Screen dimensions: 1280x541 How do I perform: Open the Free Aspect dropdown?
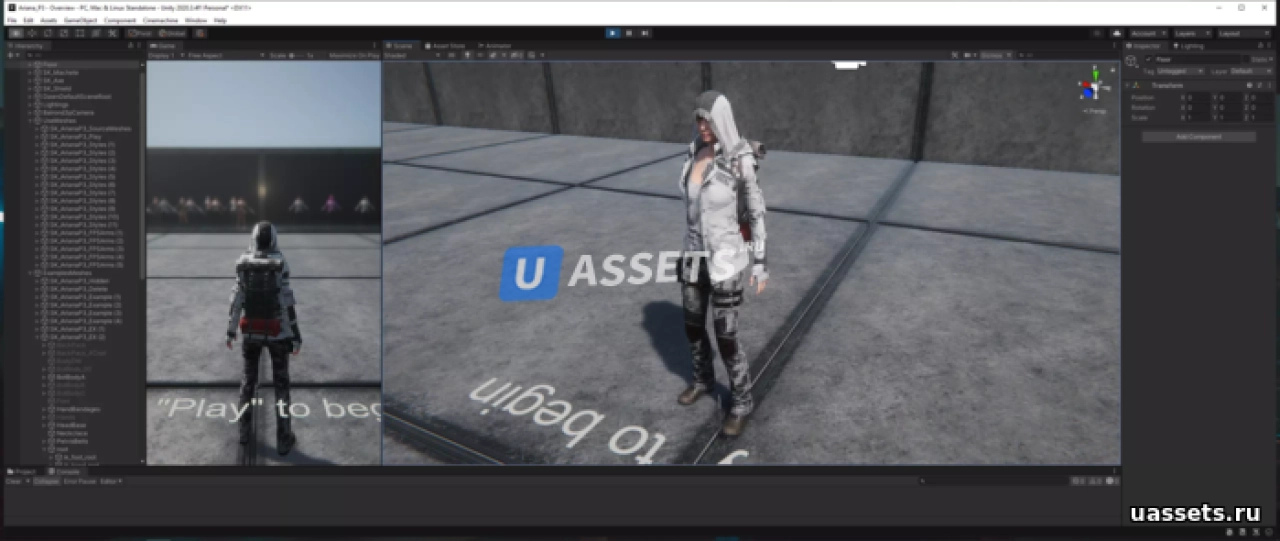225,55
